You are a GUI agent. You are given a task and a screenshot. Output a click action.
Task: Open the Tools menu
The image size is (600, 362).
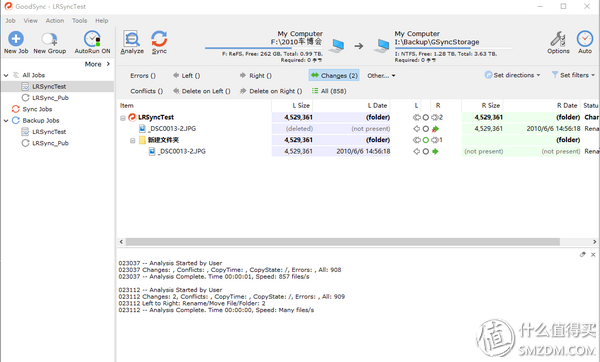(x=80, y=21)
